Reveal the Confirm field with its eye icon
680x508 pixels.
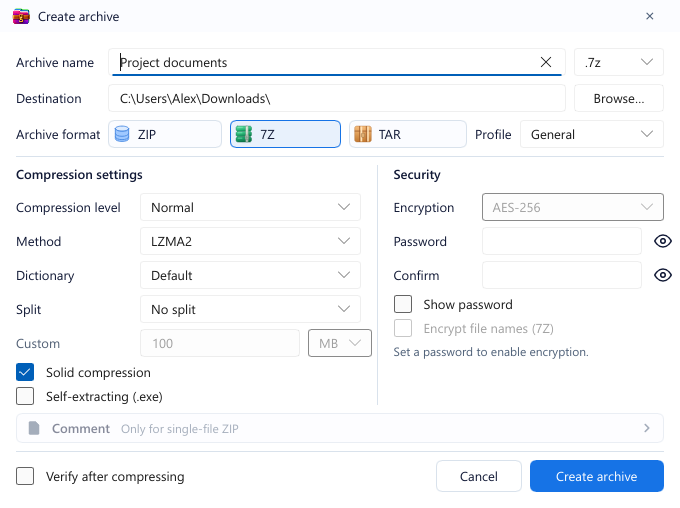[663, 275]
